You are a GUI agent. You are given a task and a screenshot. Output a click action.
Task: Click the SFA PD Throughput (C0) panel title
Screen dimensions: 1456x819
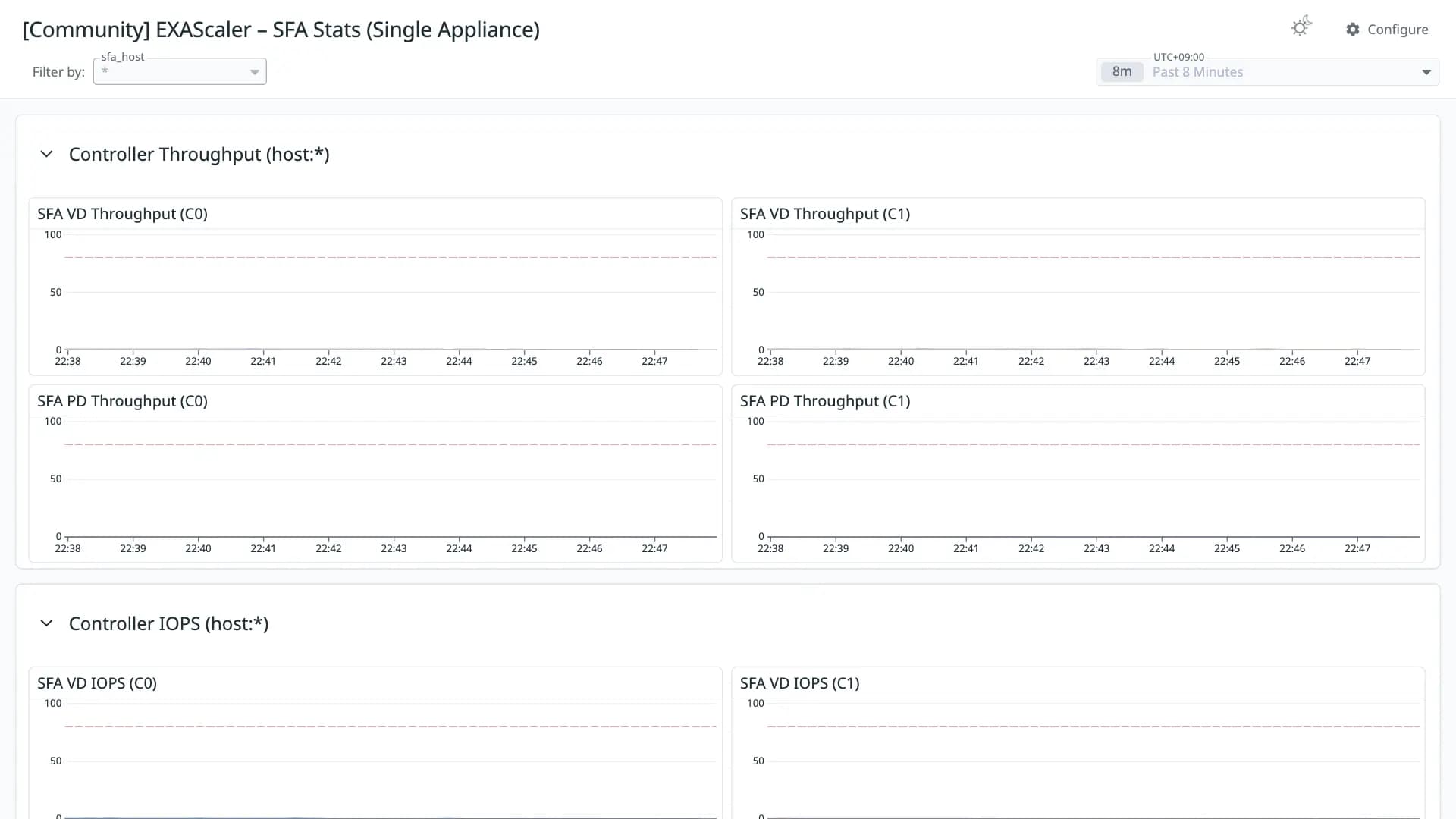pos(123,401)
